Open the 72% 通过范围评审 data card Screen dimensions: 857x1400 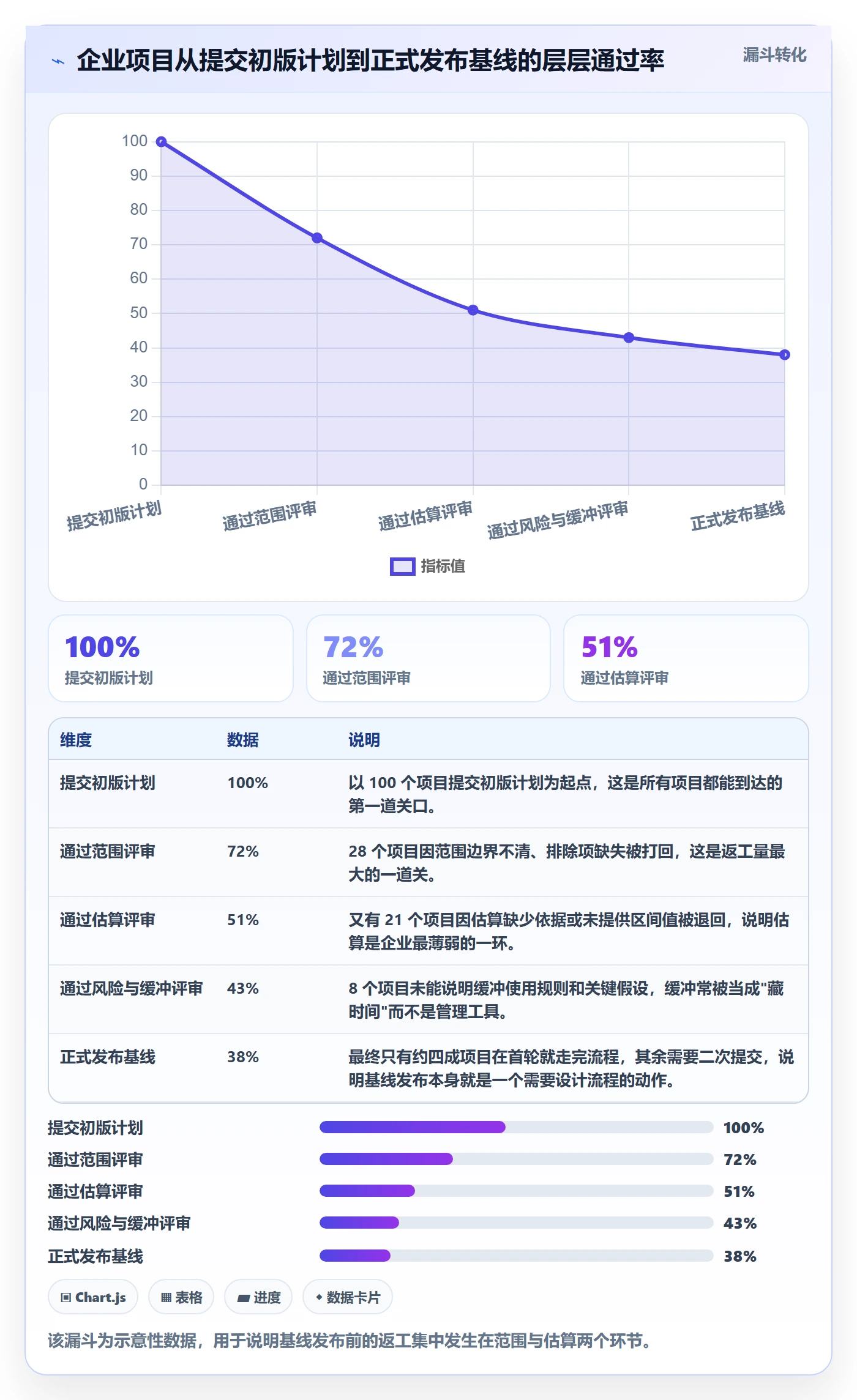(428, 658)
